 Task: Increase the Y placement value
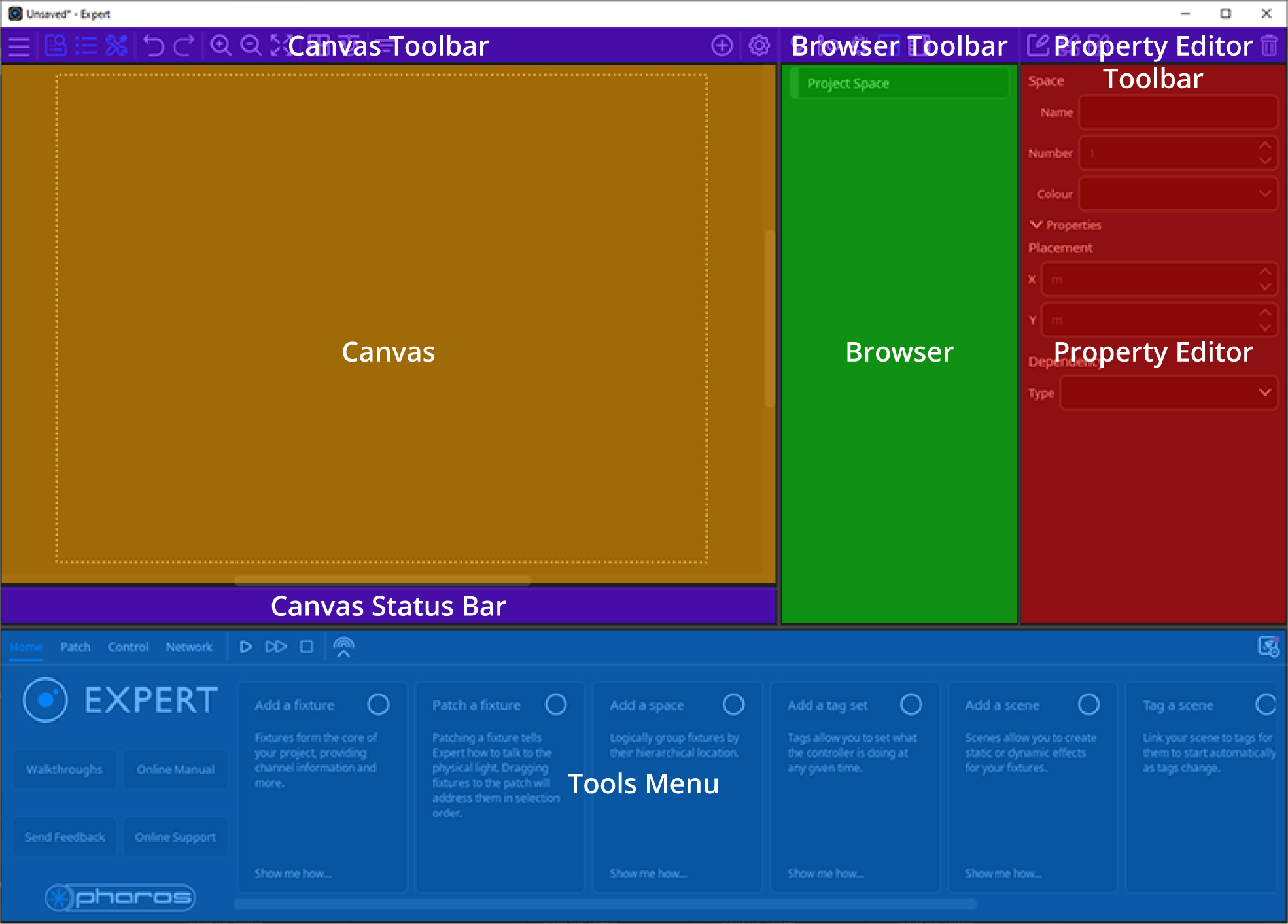[x=1265, y=313]
